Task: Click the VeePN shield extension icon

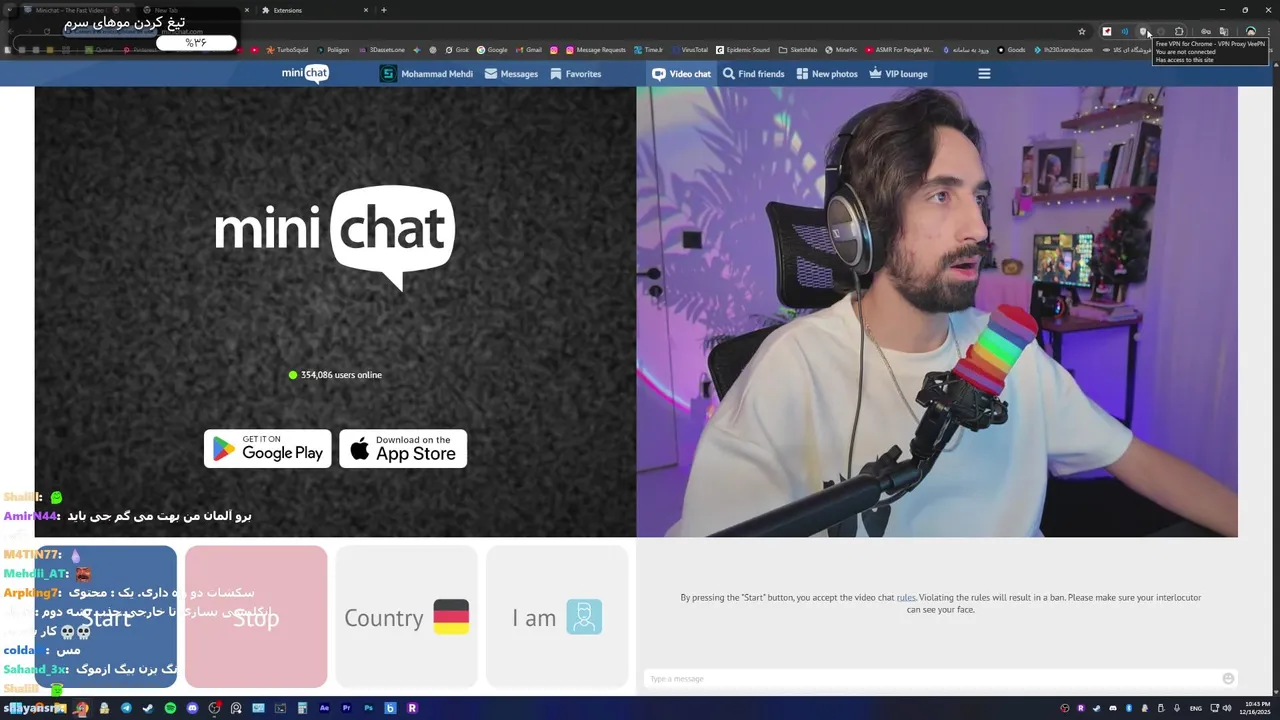Action: 1144,32
